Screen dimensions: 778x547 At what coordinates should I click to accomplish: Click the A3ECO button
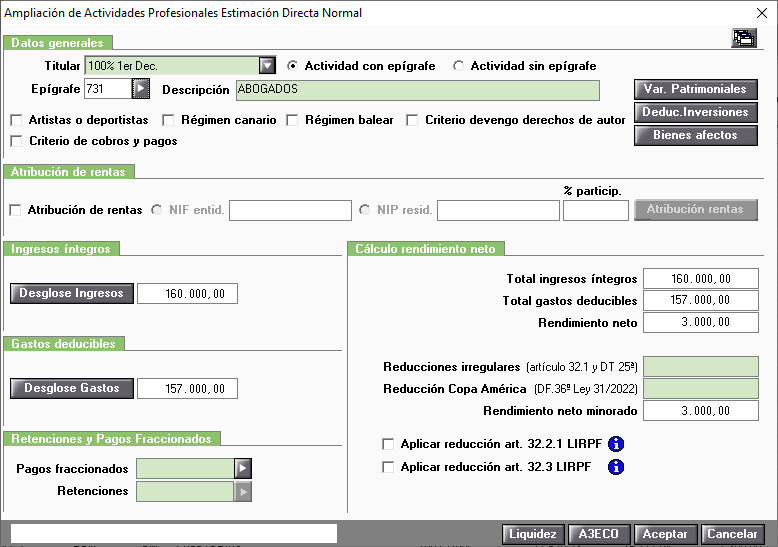click(599, 534)
